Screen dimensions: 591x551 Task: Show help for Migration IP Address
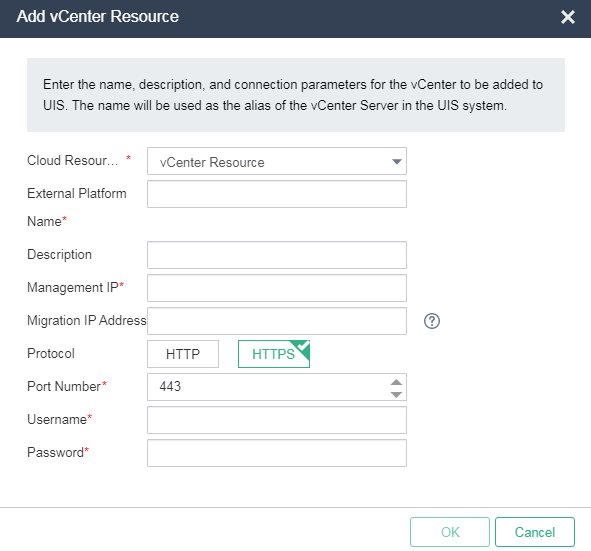tap(432, 321)
